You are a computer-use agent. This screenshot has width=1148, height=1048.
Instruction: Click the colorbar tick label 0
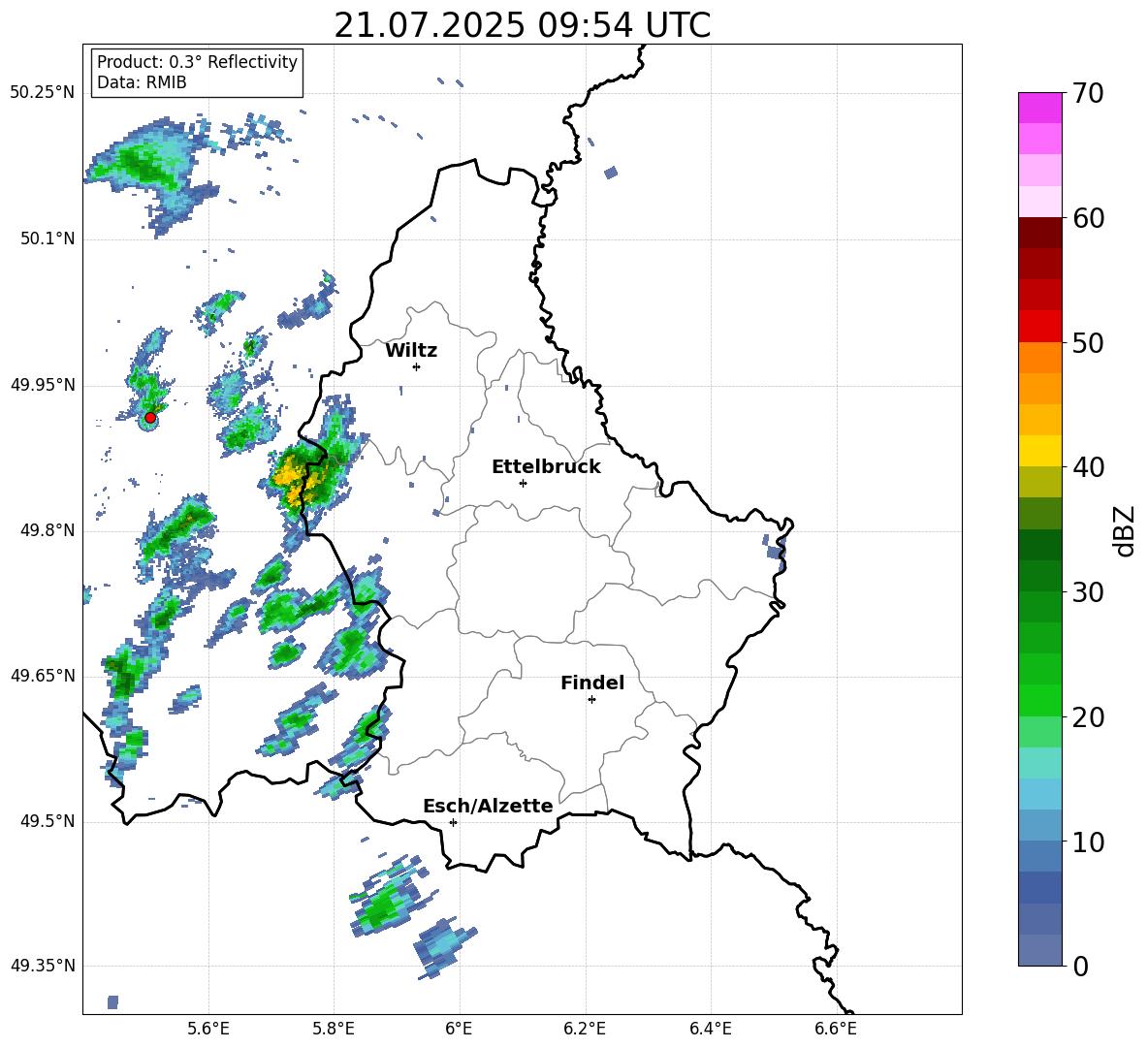coord(1081,966)
